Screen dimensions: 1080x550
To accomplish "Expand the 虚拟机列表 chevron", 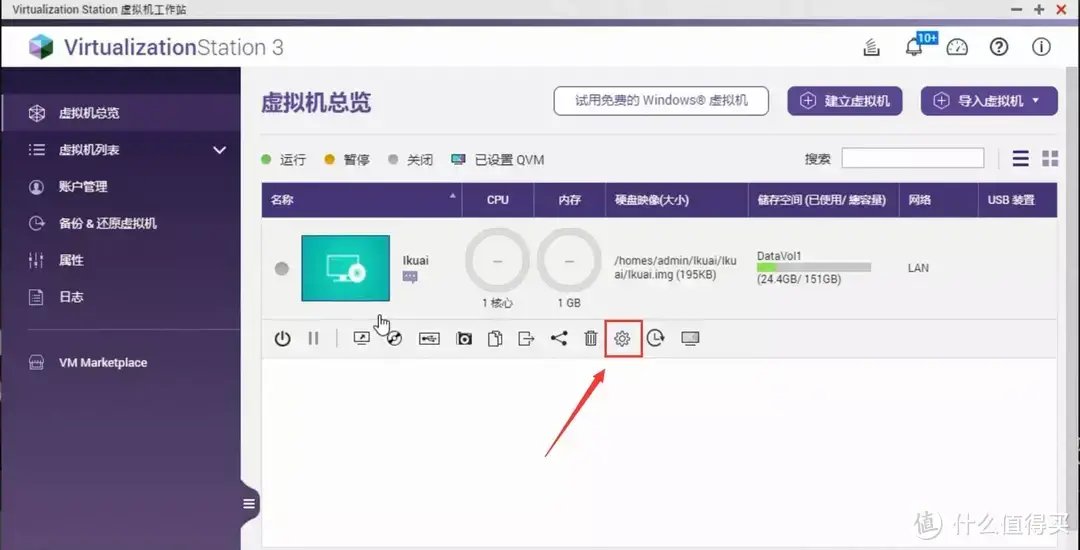I will coord(220,150).
